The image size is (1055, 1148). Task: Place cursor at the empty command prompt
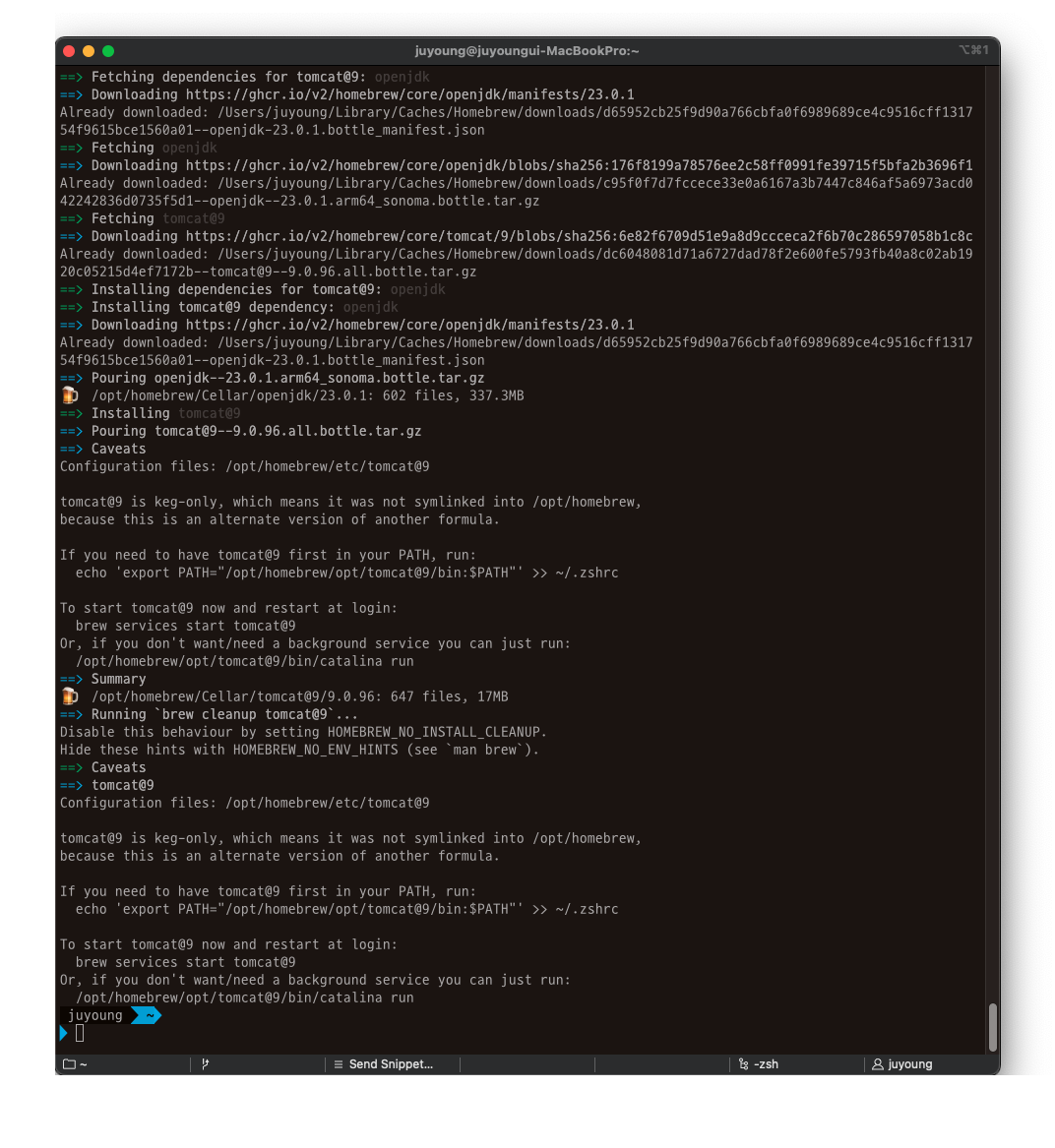[x=80, y=1033]
